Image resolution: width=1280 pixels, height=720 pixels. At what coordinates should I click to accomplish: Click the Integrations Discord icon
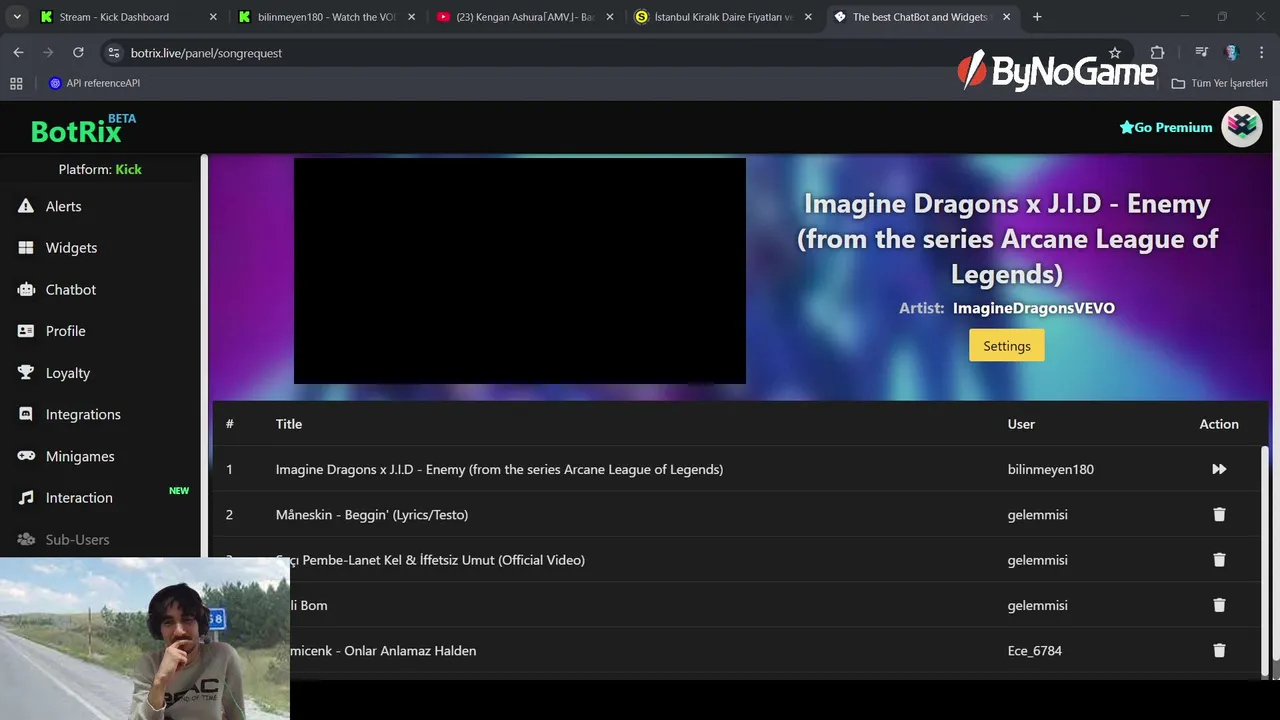click(26, 414)
